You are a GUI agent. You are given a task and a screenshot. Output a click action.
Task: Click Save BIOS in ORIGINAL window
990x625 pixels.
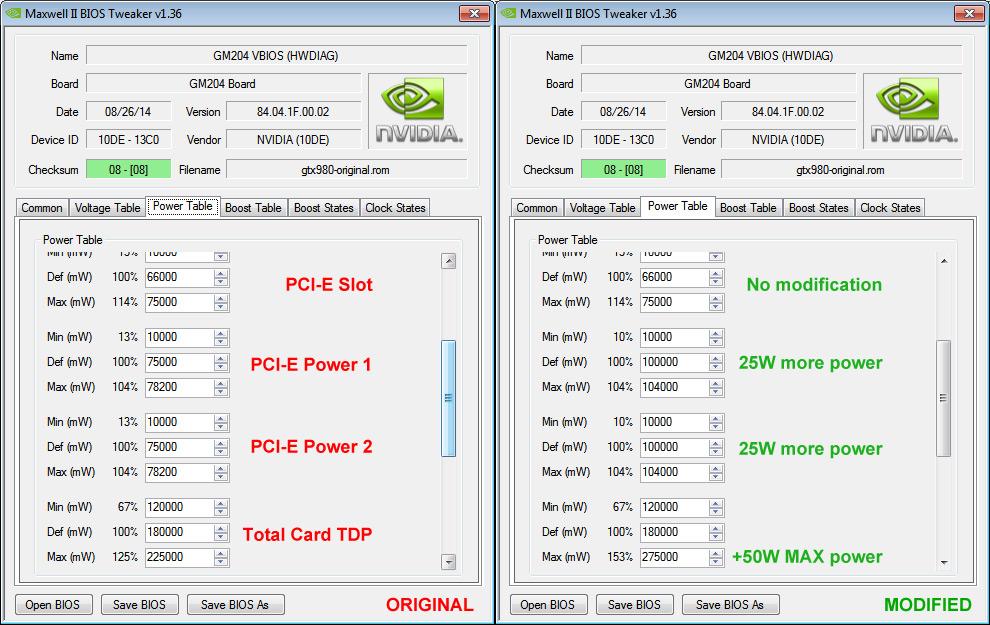coord(140,605)
